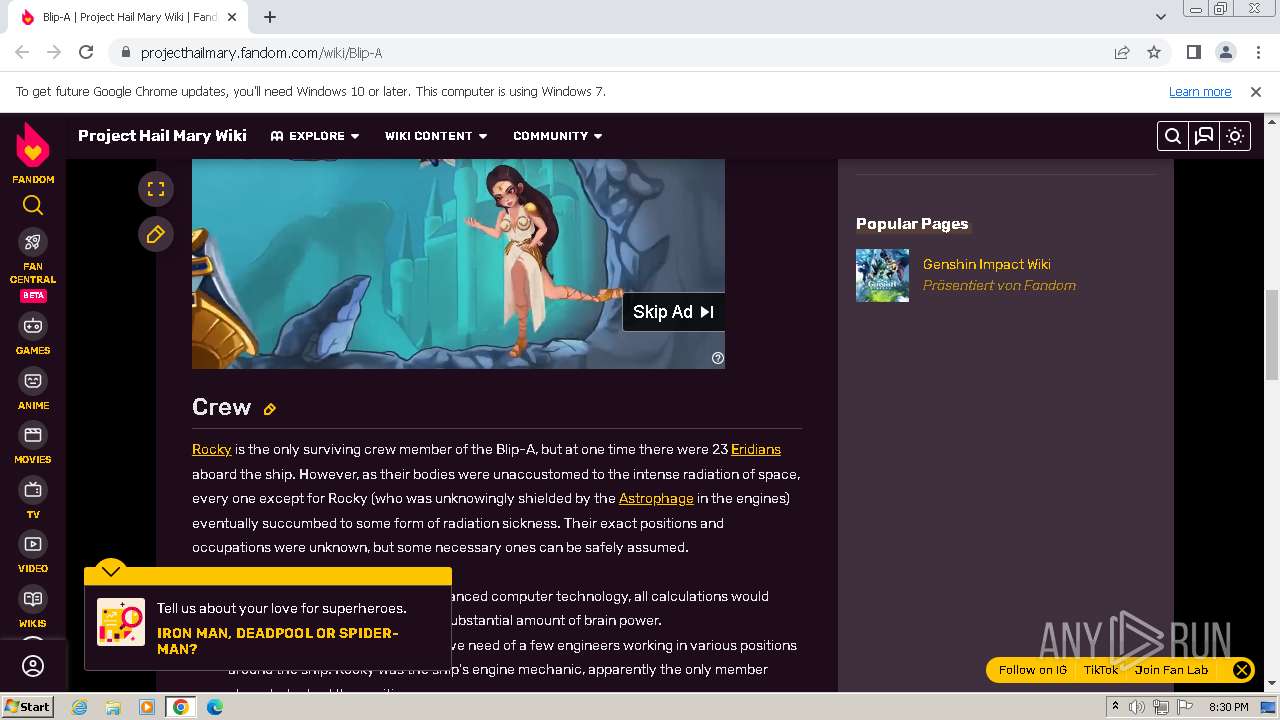Open the Movies clapperboard icon
1280x720 pixels.
33,435
